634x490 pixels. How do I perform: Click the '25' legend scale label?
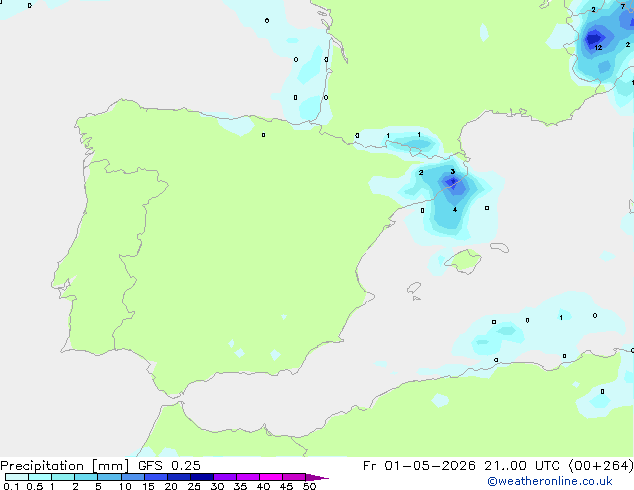pos(194,486)
